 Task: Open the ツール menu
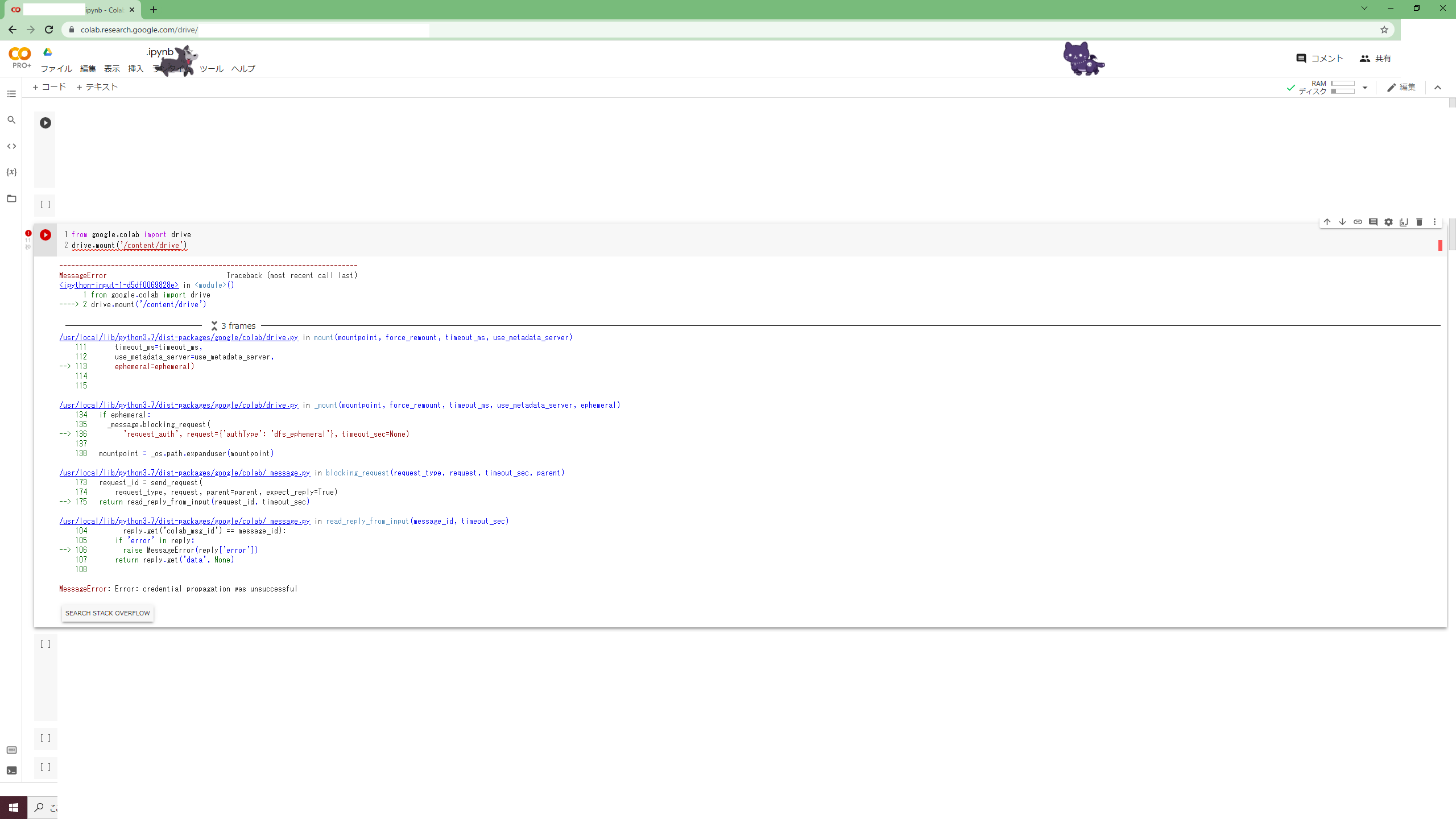tap(211, 69)
